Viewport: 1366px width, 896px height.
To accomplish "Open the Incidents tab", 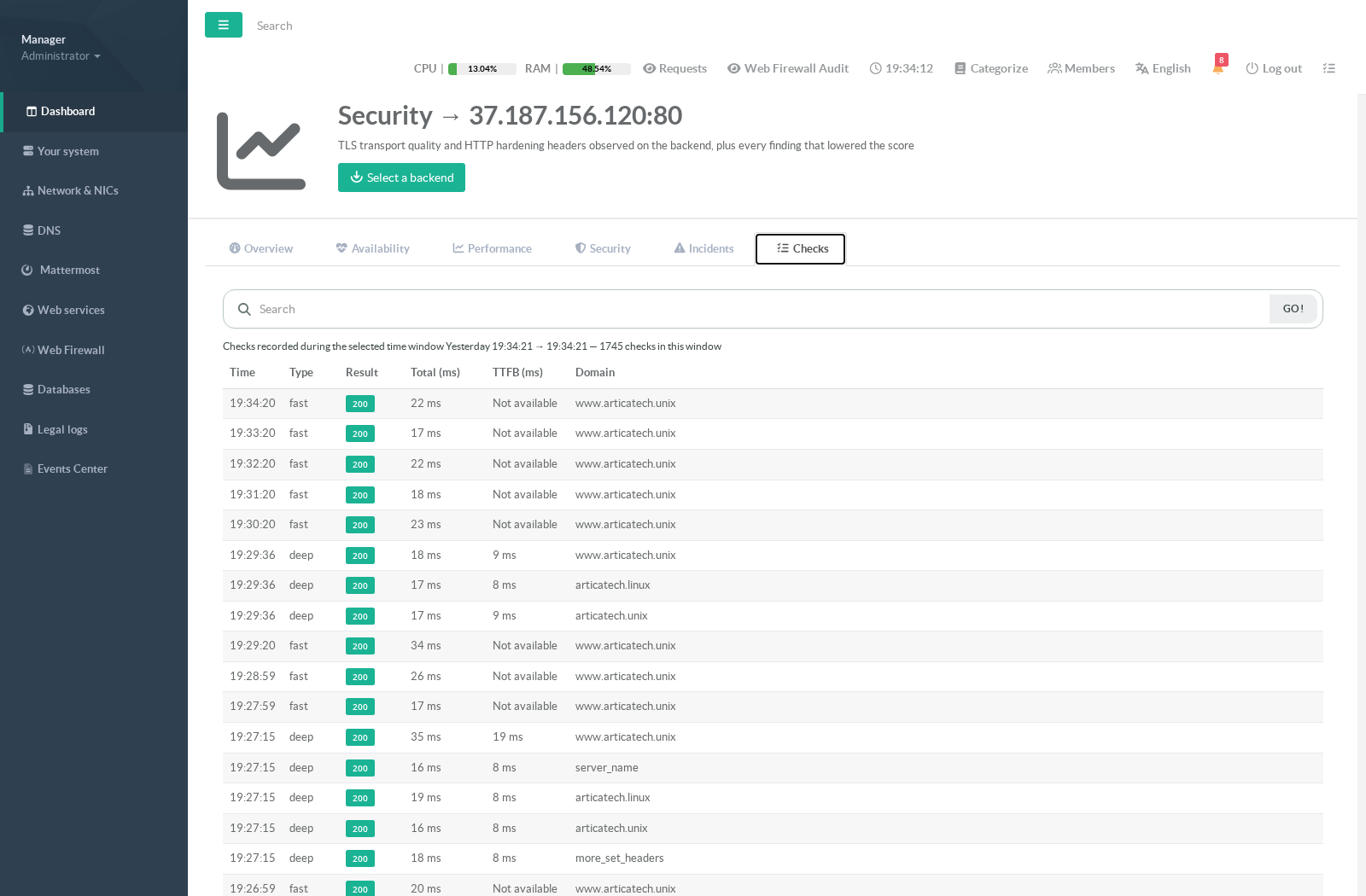I will click(703, 248).
